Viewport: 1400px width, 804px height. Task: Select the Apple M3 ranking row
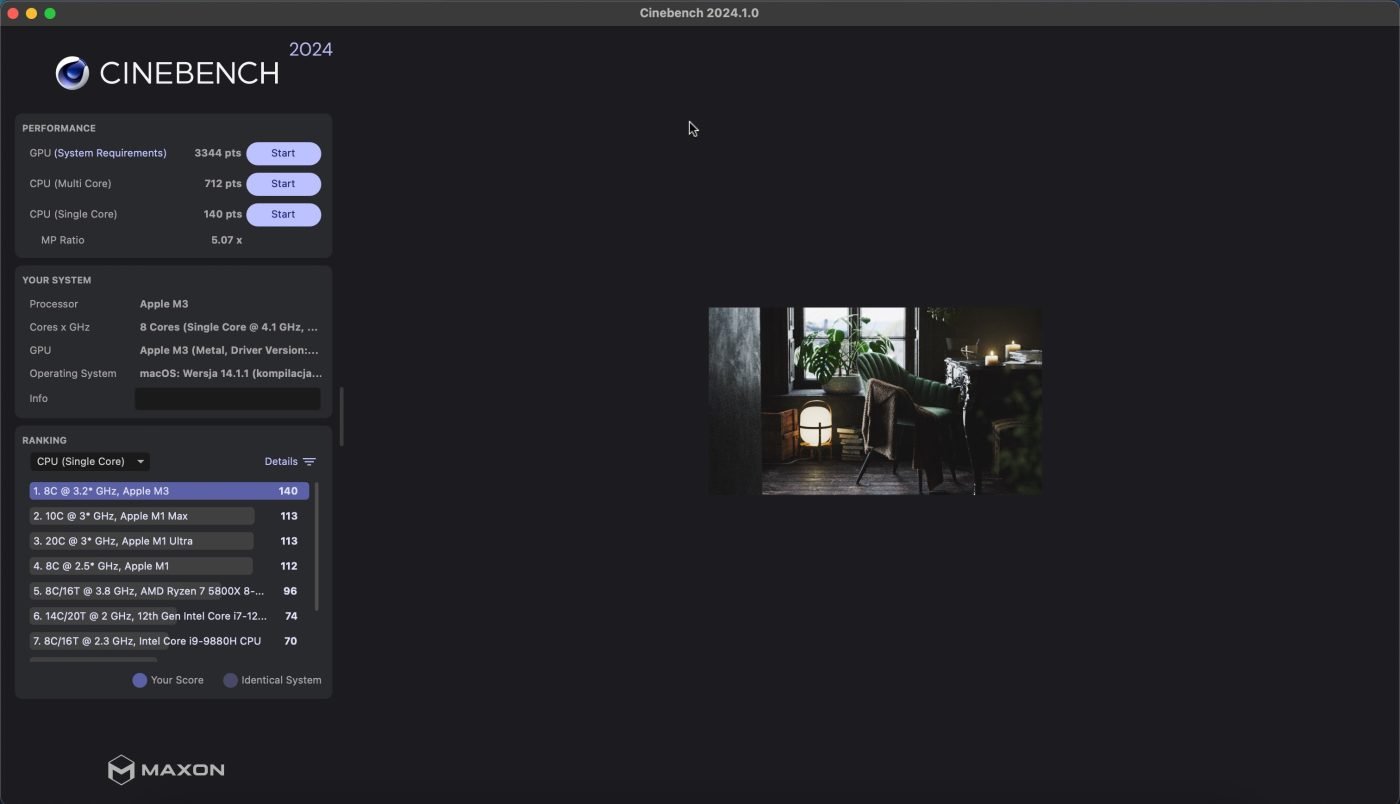169,491
